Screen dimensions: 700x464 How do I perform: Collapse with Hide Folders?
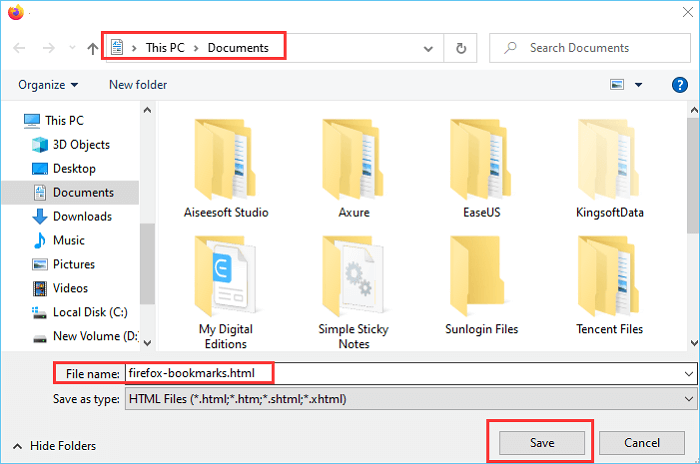tap(54, 446)
